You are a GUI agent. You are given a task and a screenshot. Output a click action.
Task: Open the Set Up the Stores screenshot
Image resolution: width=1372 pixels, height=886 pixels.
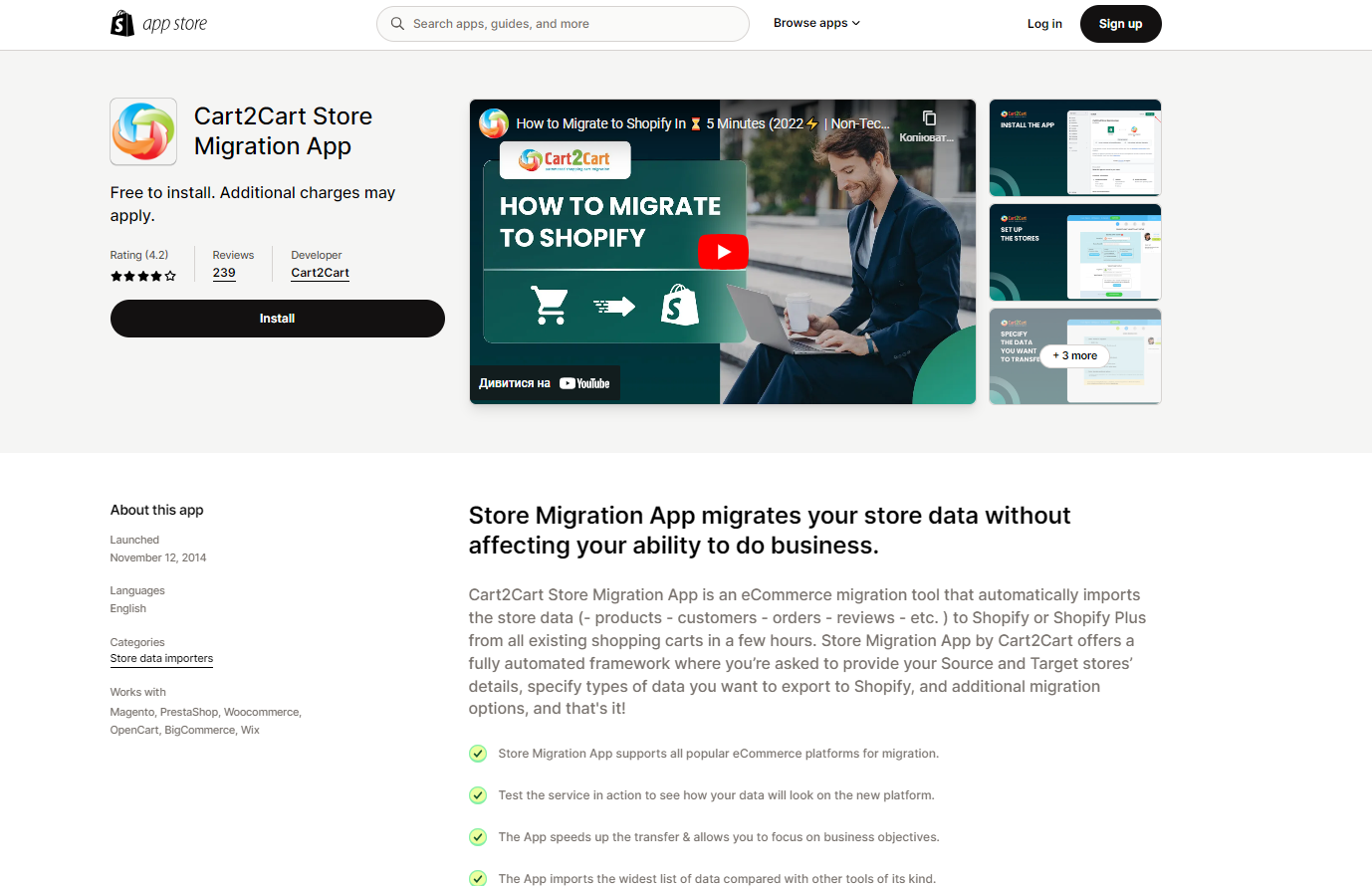tap(1075, 252)
